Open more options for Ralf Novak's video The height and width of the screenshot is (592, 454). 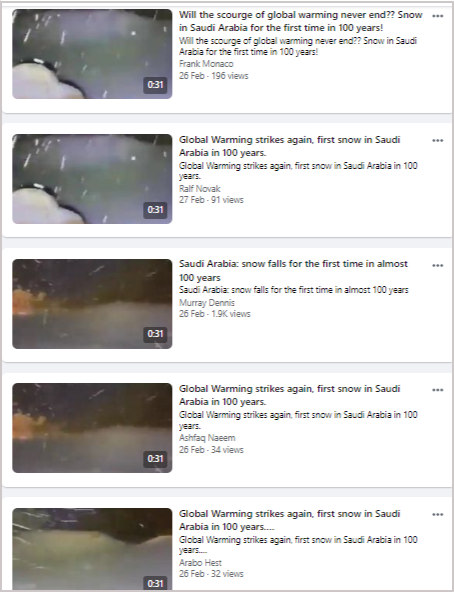pyautogui.click(x=437, y=140)
